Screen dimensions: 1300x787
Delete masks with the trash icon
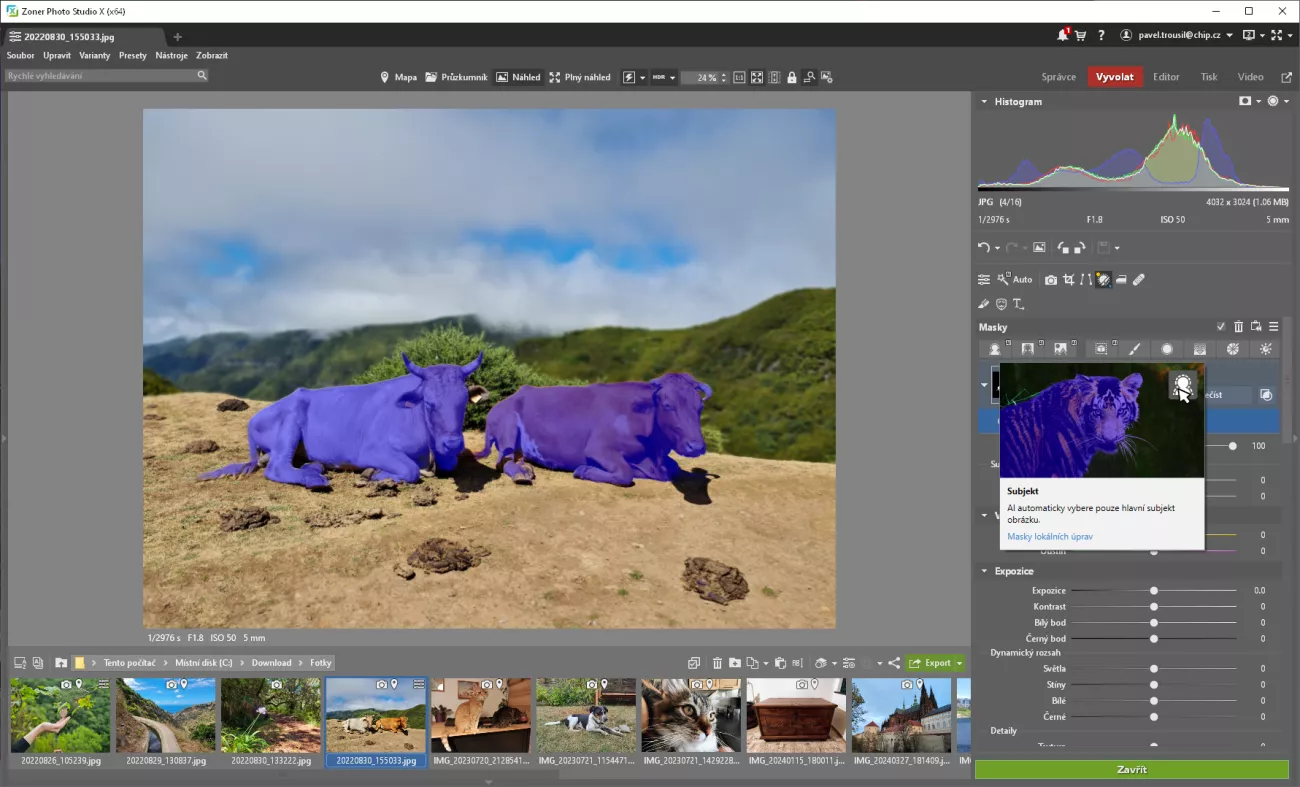click(1238, 327)
